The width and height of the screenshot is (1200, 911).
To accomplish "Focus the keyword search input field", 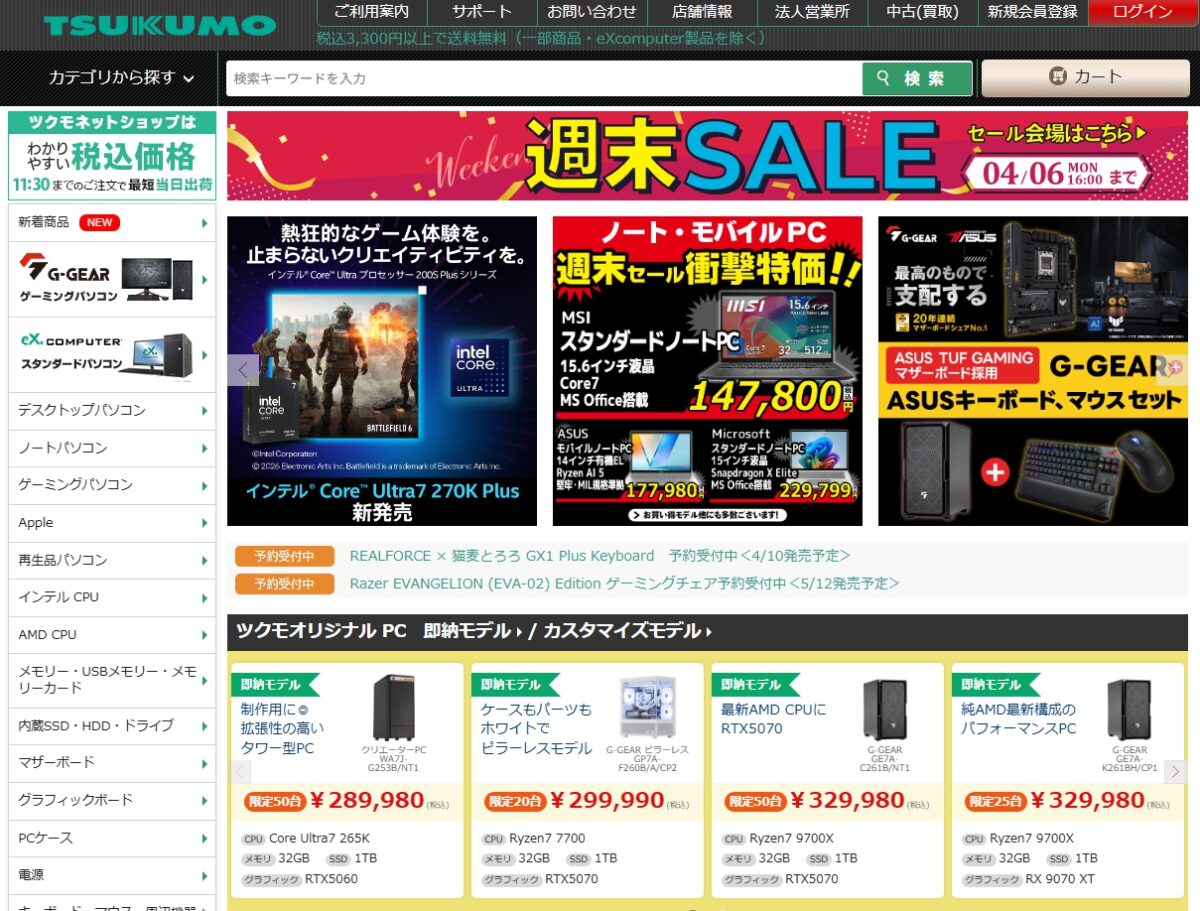I will click(543, 78).
